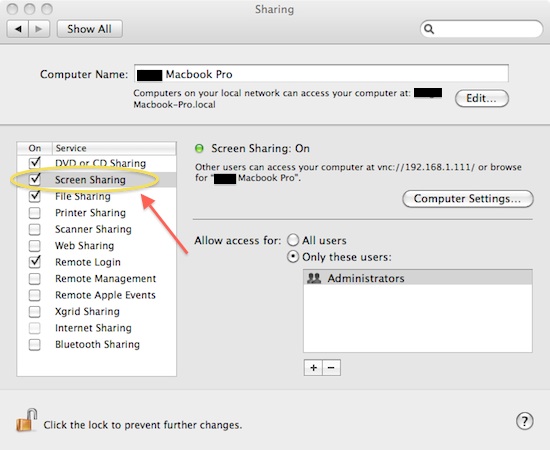Image resolution: width=550 pixels, height=450 pixels.
Task: Disable the Remote Login checkbox
Action: pos(35,262)
